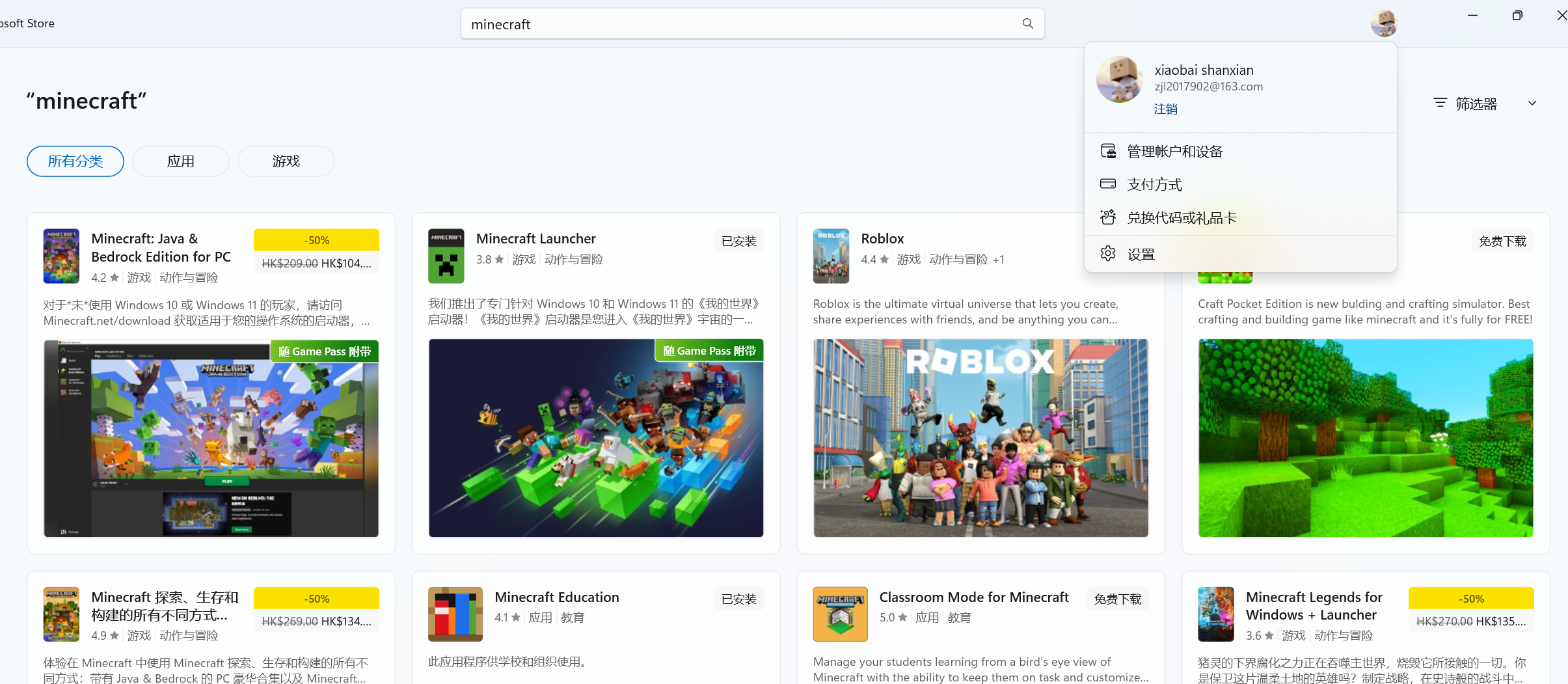Click the -50% price button for Minecraft 探索 collection

click(316, 609)
